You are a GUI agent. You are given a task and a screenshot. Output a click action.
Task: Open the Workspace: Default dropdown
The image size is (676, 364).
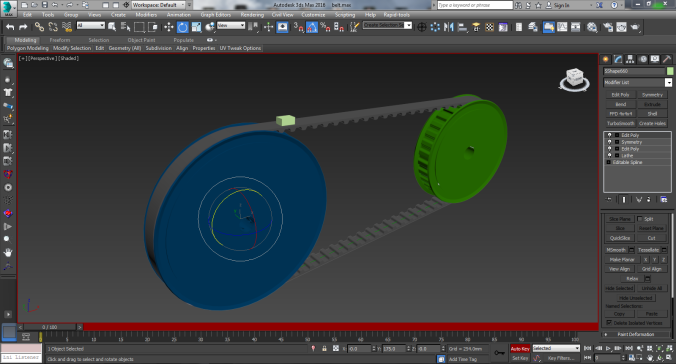point(158,5)
